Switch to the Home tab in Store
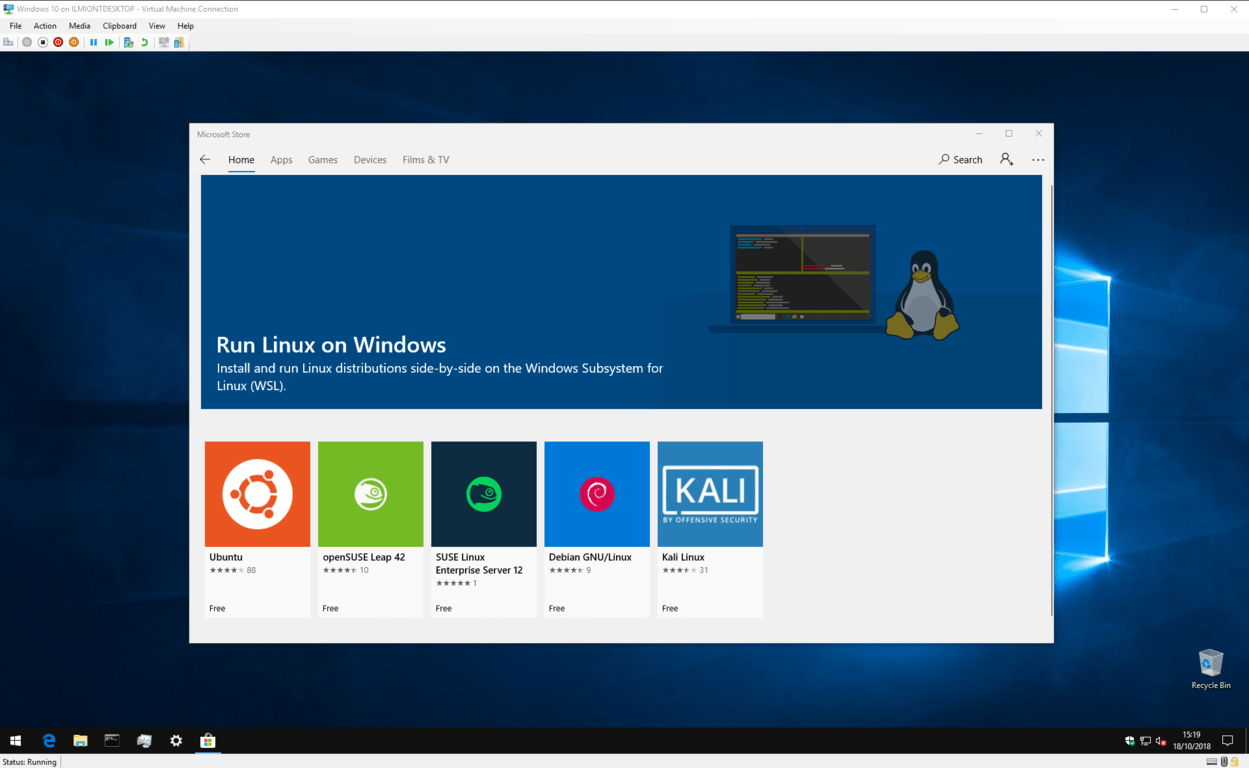 coord(241,160)
